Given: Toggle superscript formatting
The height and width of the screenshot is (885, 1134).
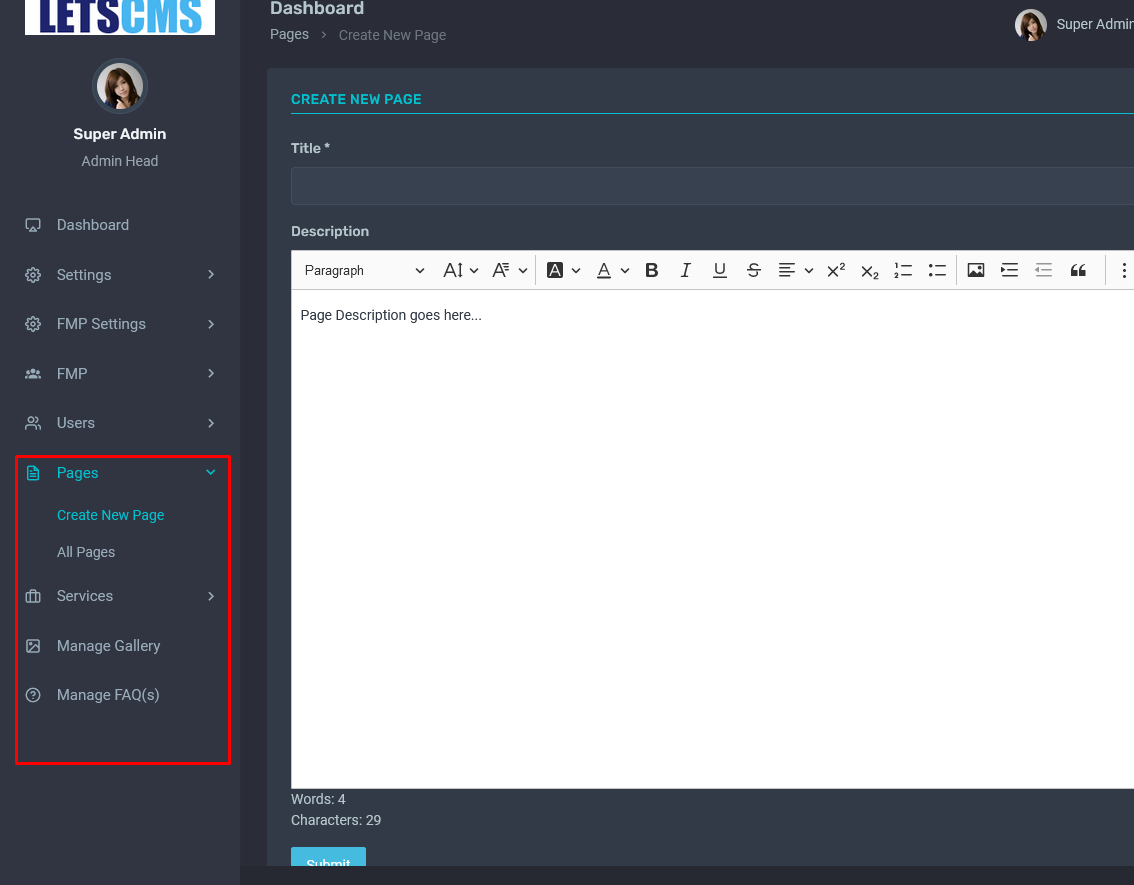Looking at the screenshot, I should point(836,270).
